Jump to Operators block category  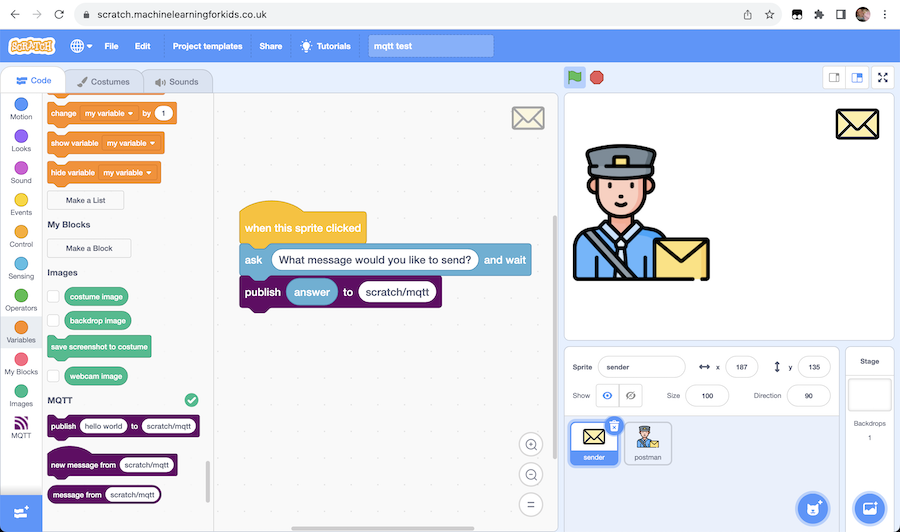coord(21,300)
